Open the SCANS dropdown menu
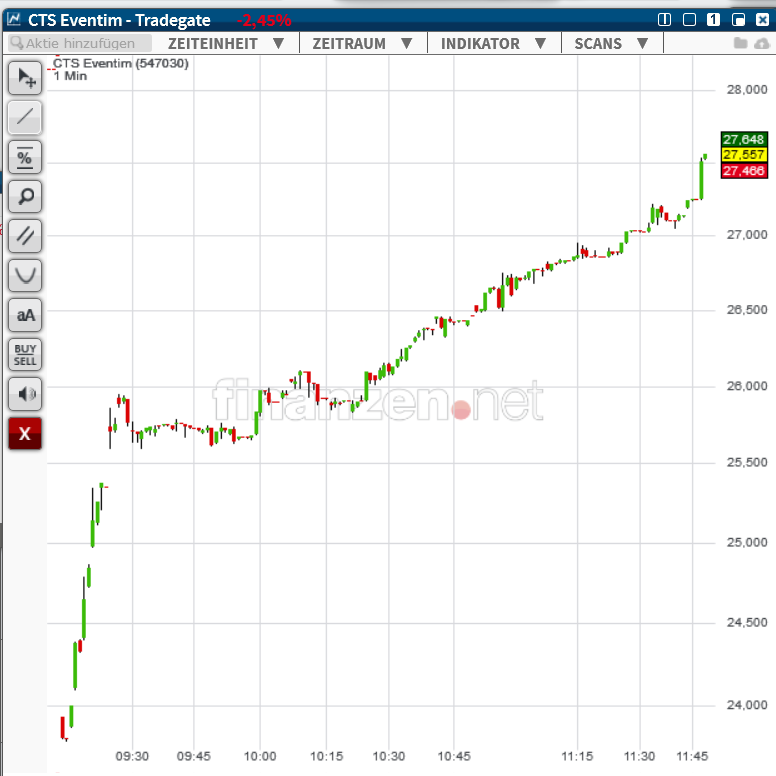Viewport: 776px width, 776px height. tap(611, 44)
